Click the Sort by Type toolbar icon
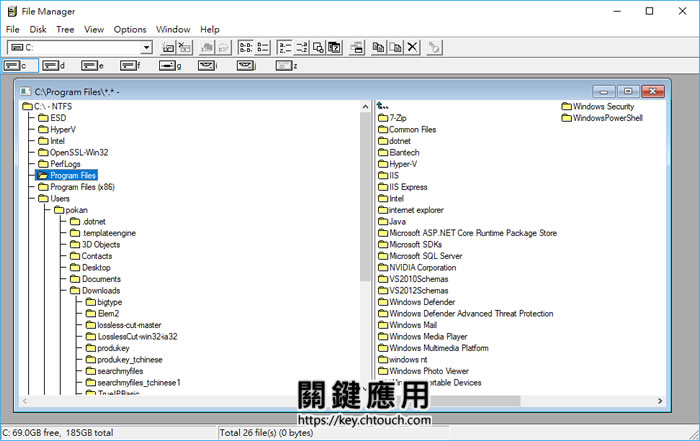The width and height of the screenshot is (700, 441). pyautogui.click(x=302, y=47)
